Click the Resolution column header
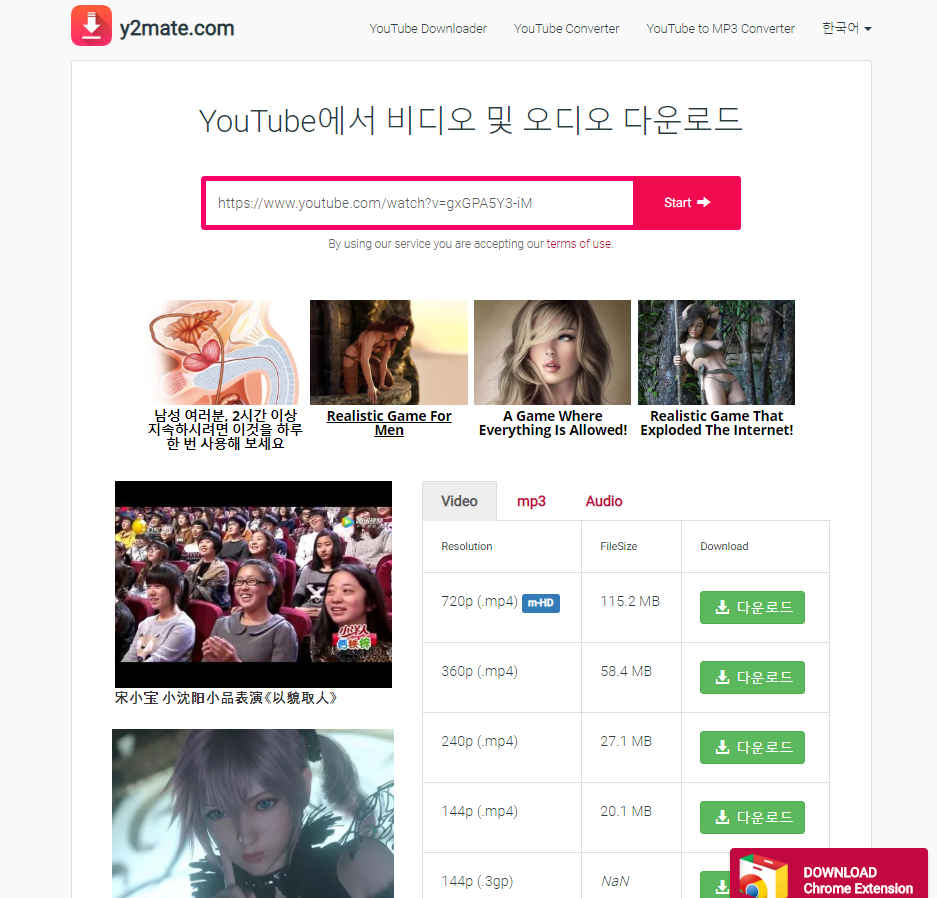937x898 pixels. point(467,546)
